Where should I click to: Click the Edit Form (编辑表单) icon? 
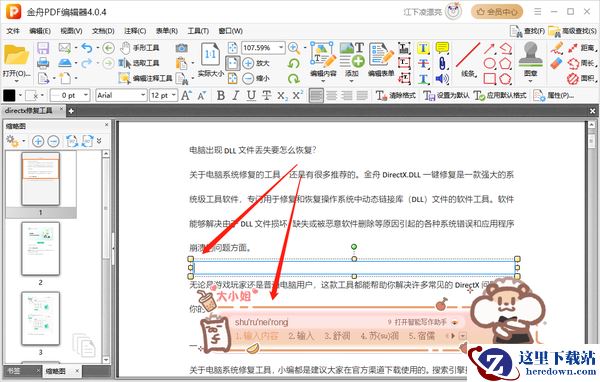coord(381,59)
